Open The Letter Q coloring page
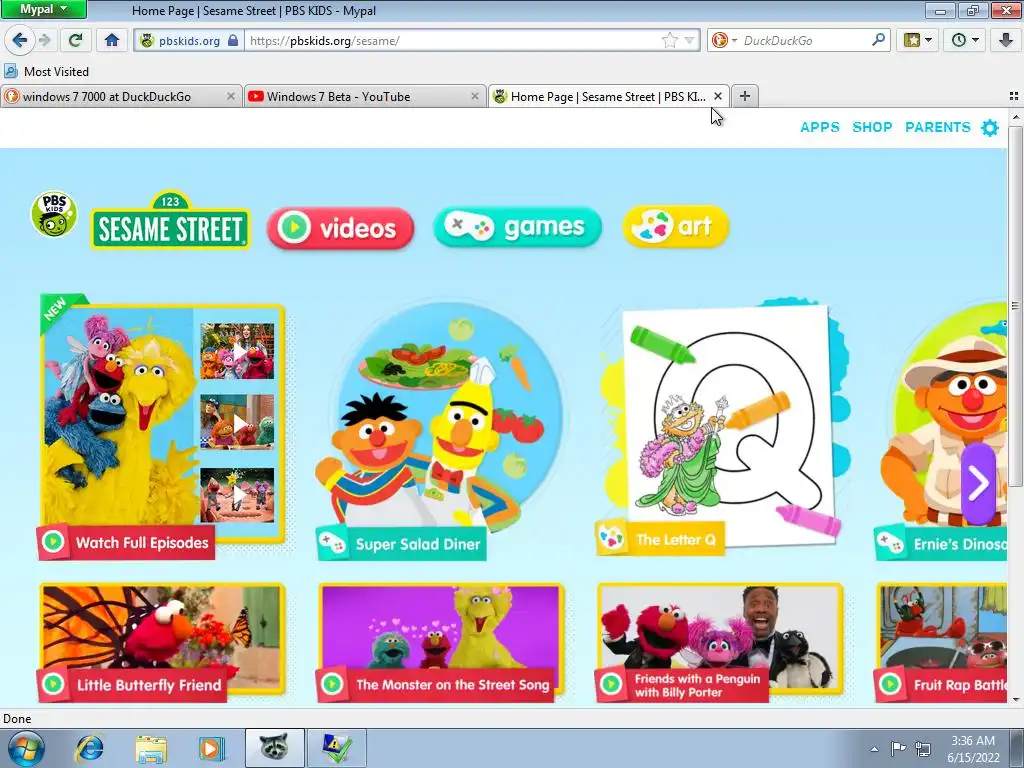Screen dimensions: 1024x768 click(x=722, y=428)
